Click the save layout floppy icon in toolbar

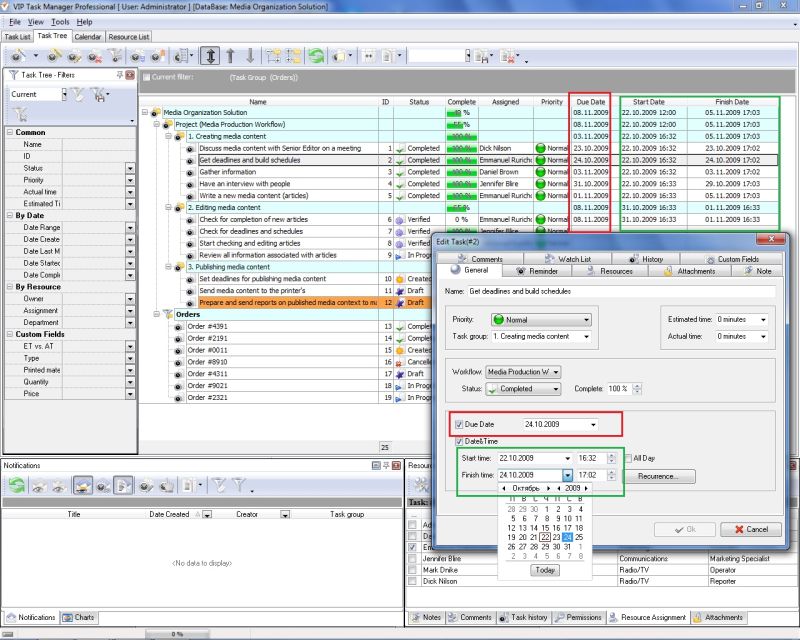pos(482,56)
